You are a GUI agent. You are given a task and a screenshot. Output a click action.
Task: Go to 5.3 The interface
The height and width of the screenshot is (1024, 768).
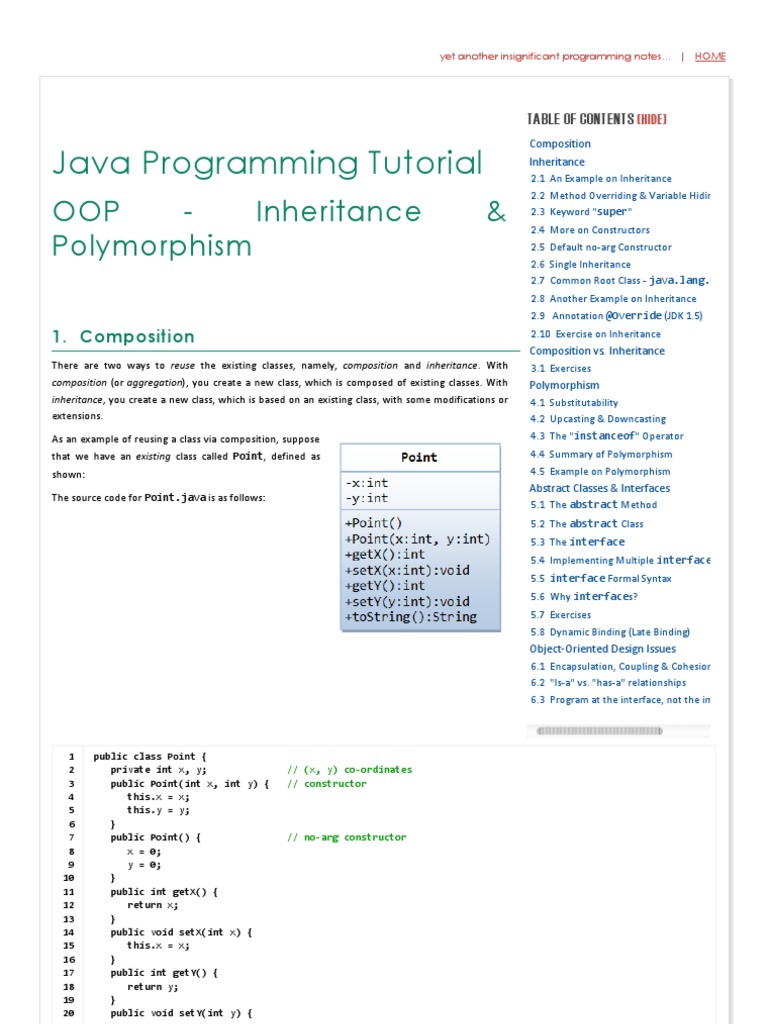(x=577, y=541)
